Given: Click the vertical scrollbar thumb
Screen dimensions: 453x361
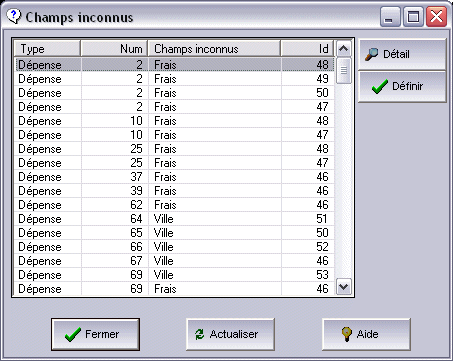Looking at the screenshot, I should point(343,70).
